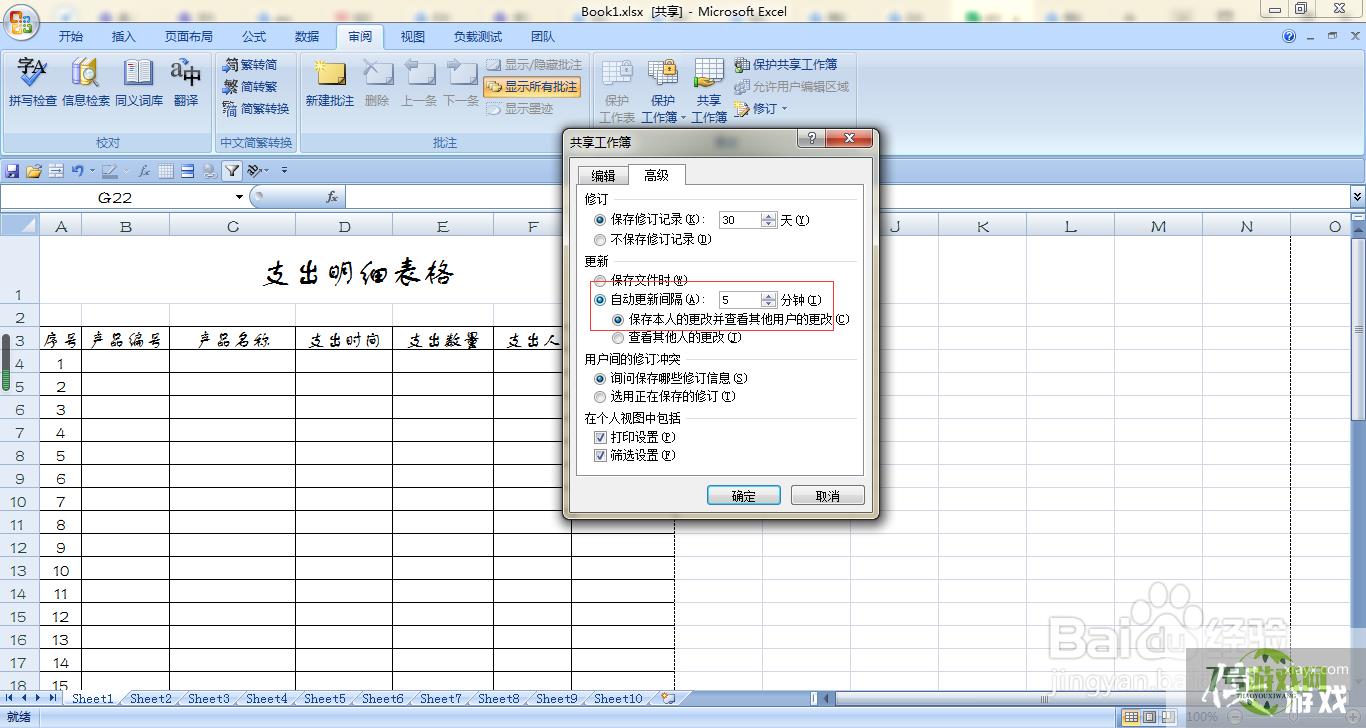The height and width of the screenshot is (728, 1366).
Task: Switch to Sheet10 worksheet tab
Action: pos(618,699)
